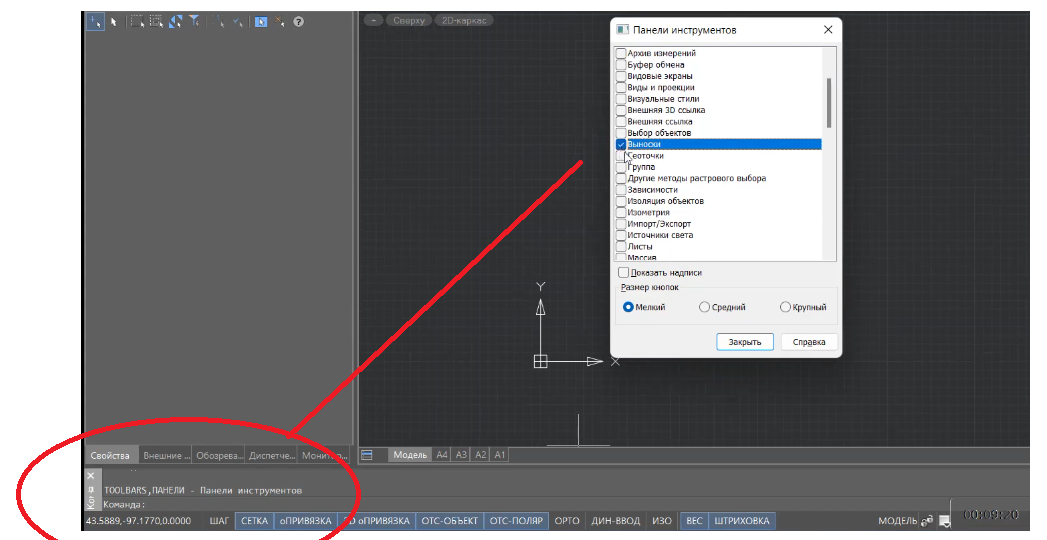Open the Диспетче... panel tab
The height and width of the screenshot is (540, 1047).
[272, 455]
